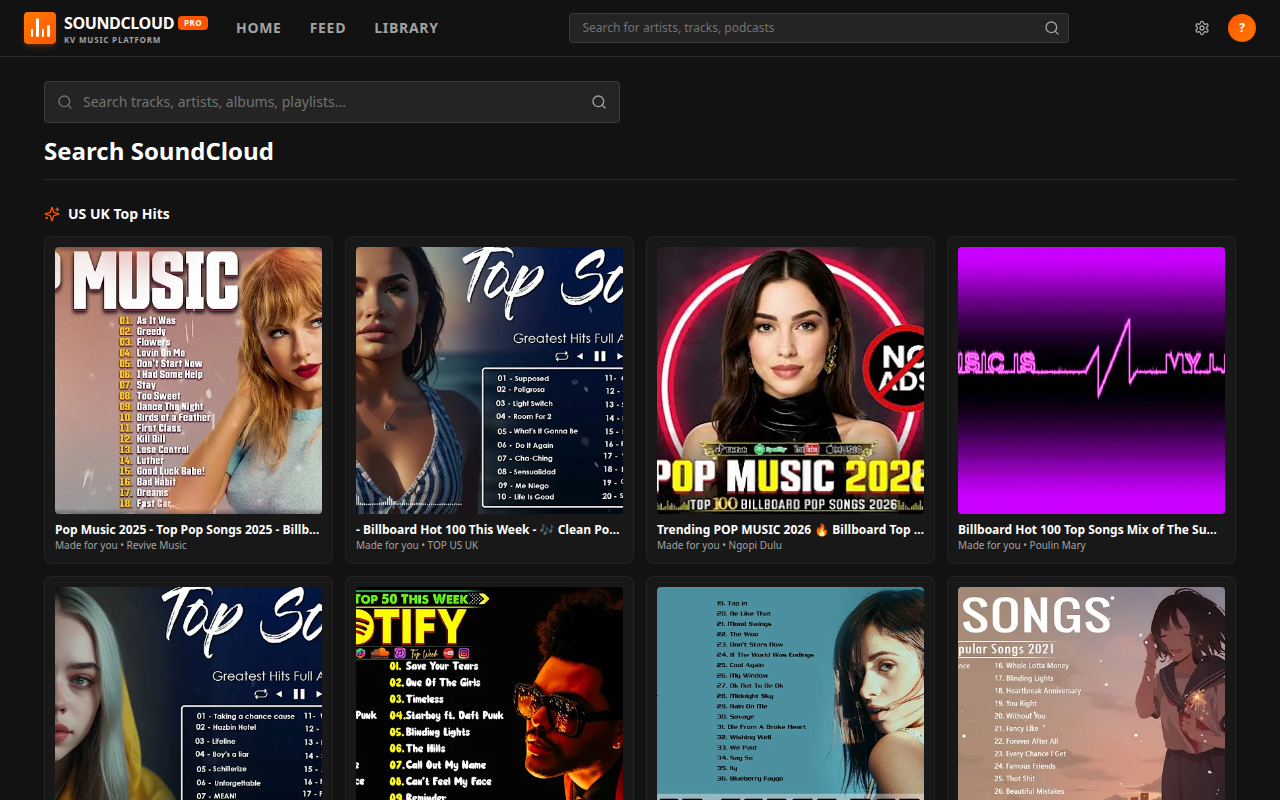Open settings via the gear icon
This screenshot has height=800, width=1280.
coord(1202,28)
